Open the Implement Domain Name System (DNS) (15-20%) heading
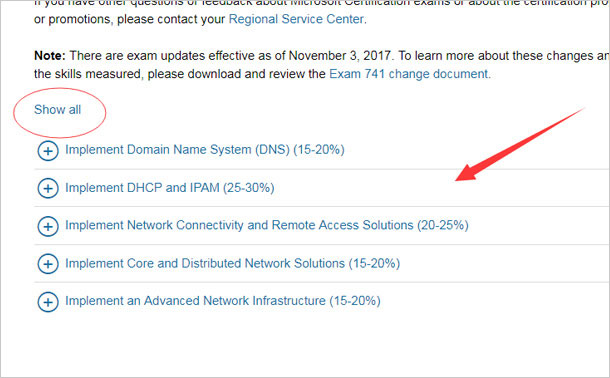Image resolution: width=610 pixels, height=378 pixels. click(205, 150)
